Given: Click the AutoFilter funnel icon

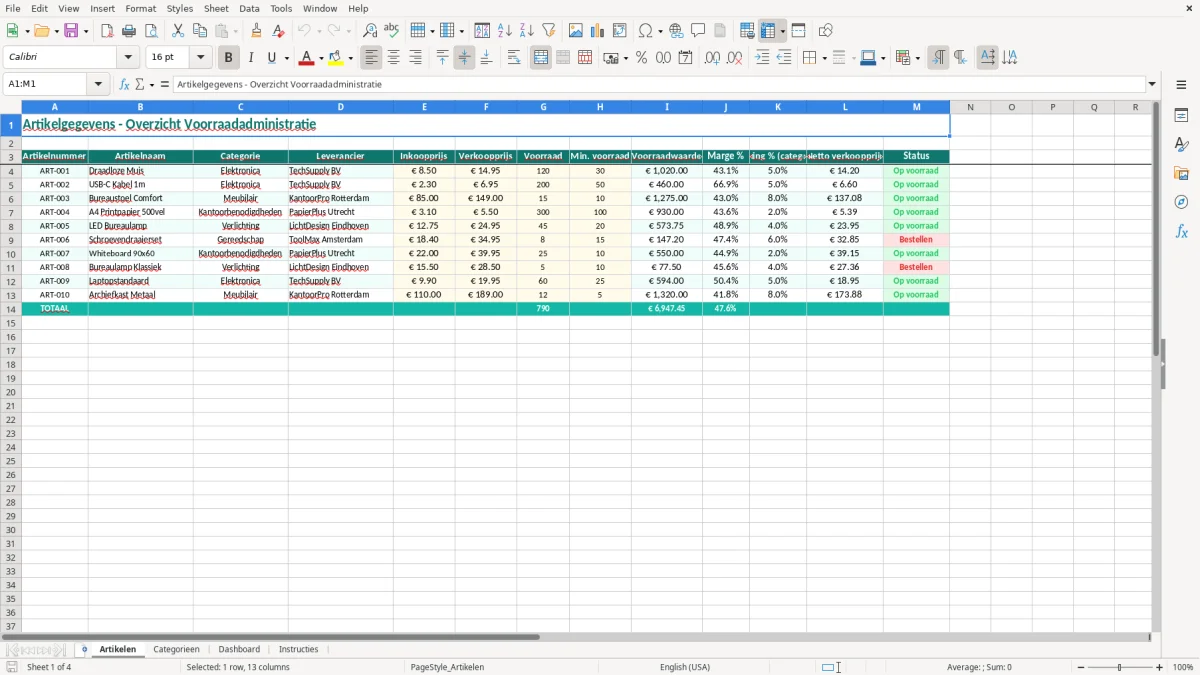Looking at the screenshot, I should pos(549,31).
